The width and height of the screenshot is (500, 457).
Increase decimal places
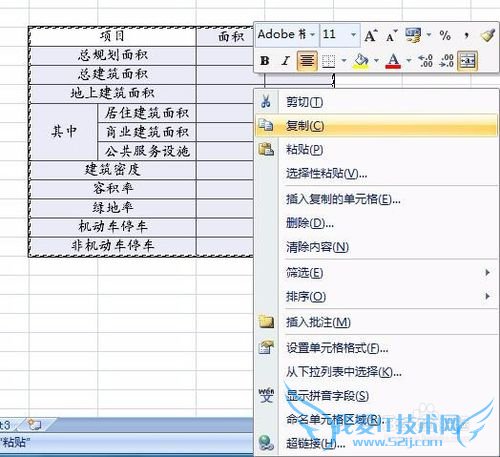[426, 61]
